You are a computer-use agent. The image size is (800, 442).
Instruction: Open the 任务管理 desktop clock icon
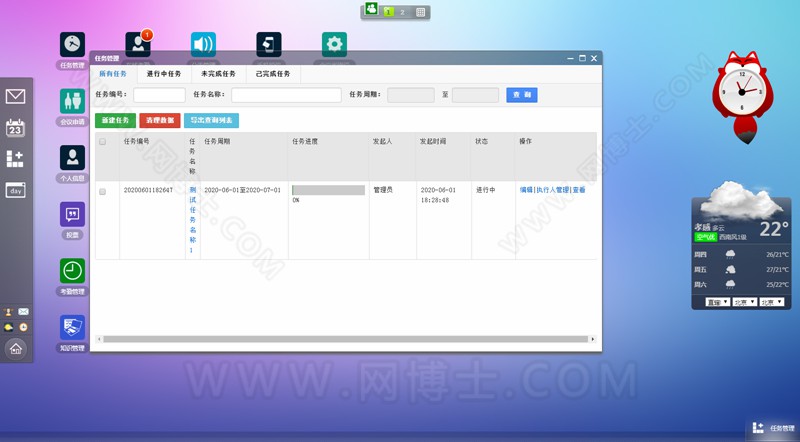(x=72, y=45)
